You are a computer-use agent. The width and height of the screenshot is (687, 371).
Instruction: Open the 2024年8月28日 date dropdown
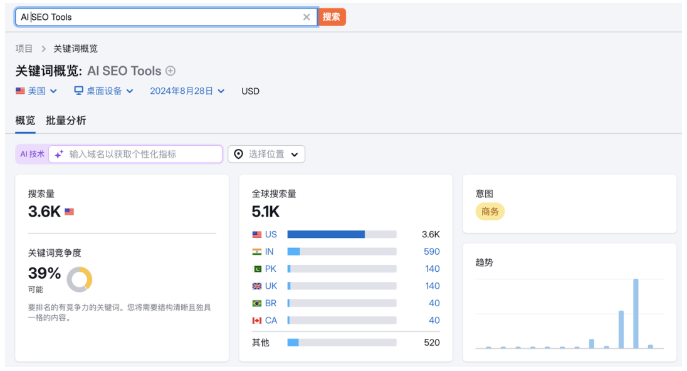pyautogui.click(x=187, y=91)
